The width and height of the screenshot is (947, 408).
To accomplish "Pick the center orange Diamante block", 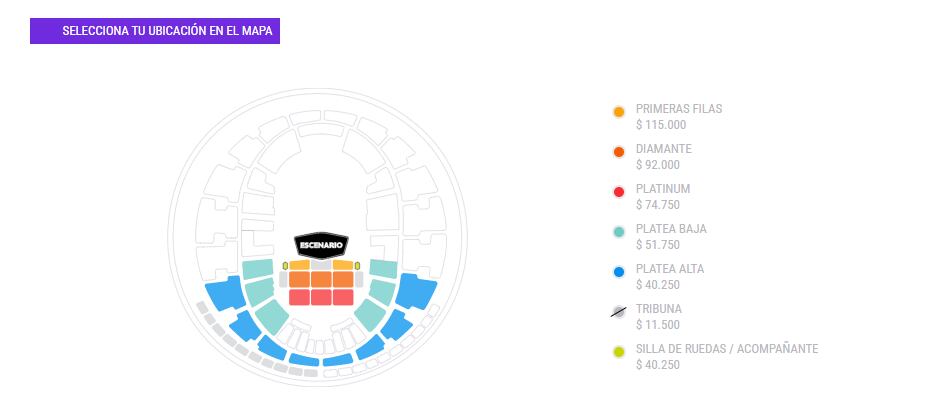I will (x=321, y=280).
